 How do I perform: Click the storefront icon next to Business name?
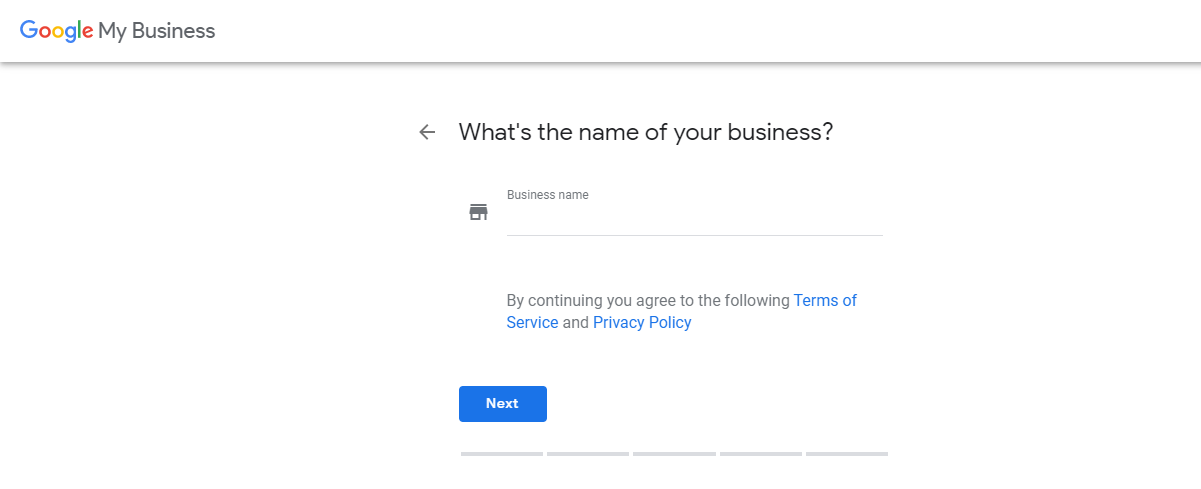[478, 212]
